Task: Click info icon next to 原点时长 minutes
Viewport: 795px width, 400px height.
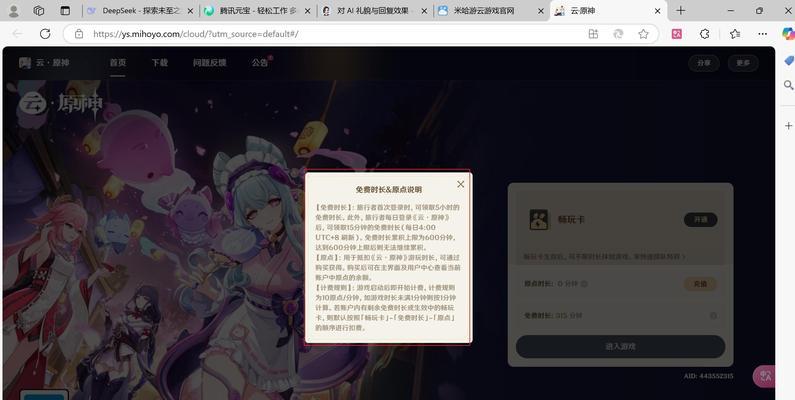Action: click(584, 284)
